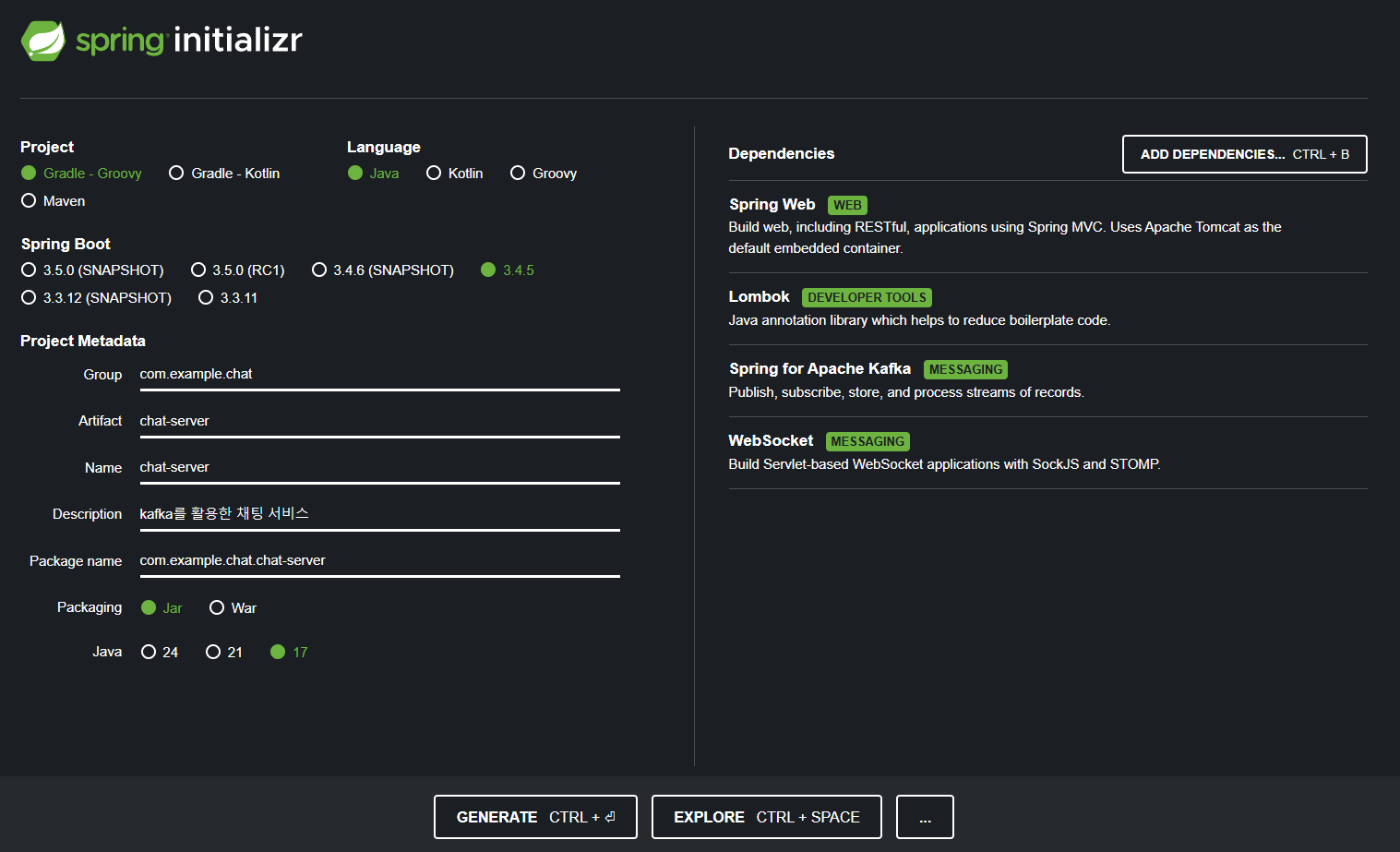The height and width of the screenshot is (852, 1400).
Task: Select Gradle - Groovy project type
Action: [81, 174]
